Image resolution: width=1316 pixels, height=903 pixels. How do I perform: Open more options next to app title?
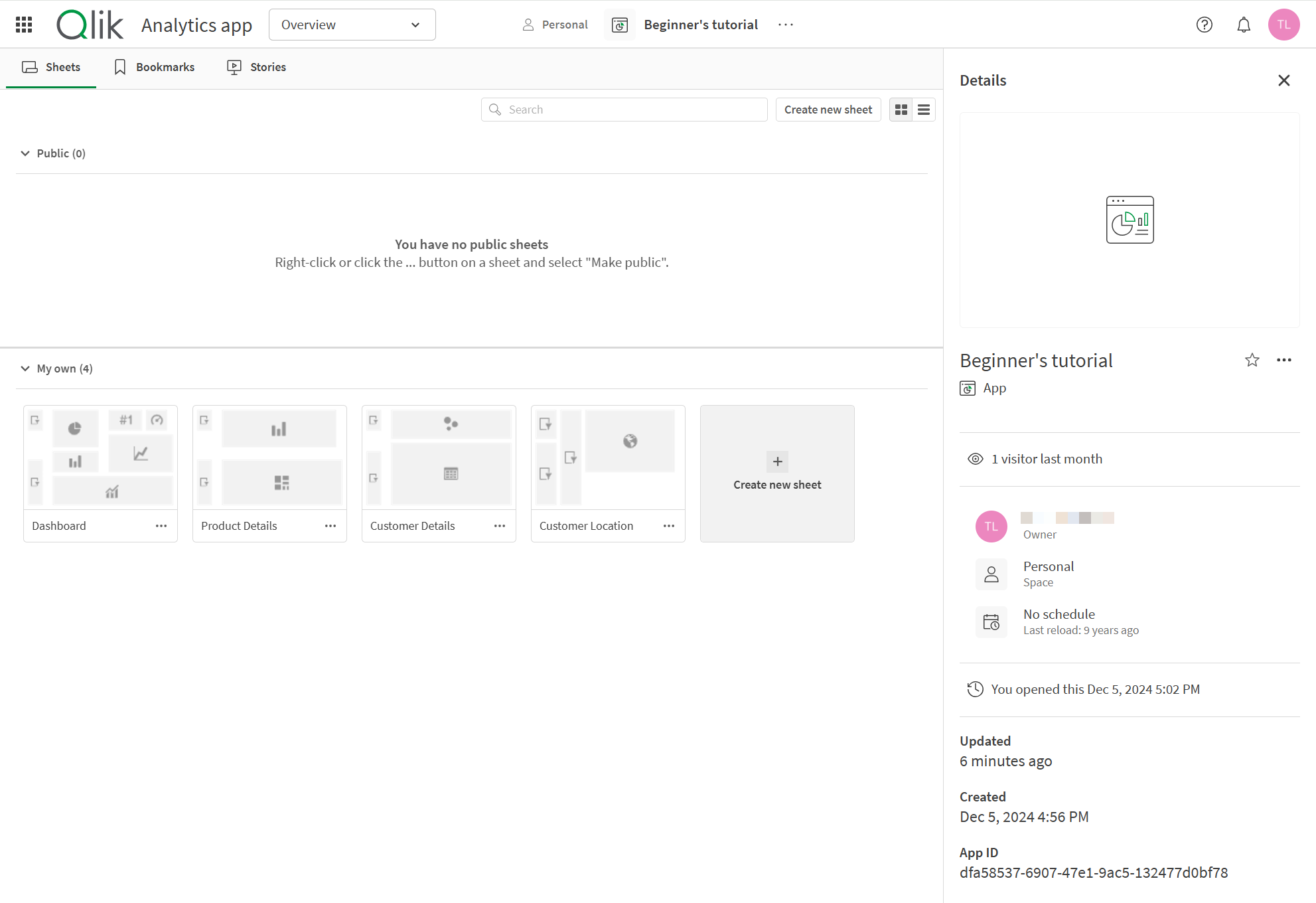pyautogui.click(x=786, y=25)
